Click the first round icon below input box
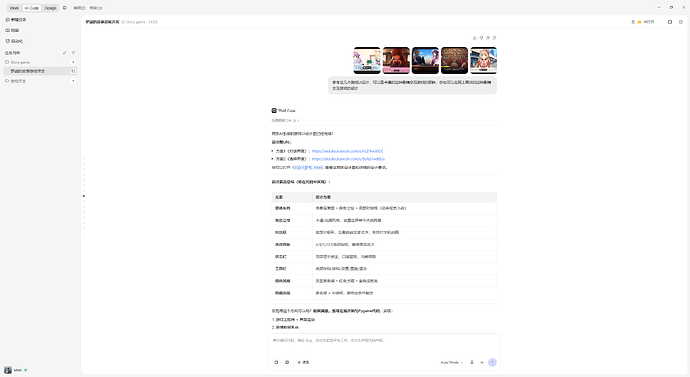 tap(276, 362)
